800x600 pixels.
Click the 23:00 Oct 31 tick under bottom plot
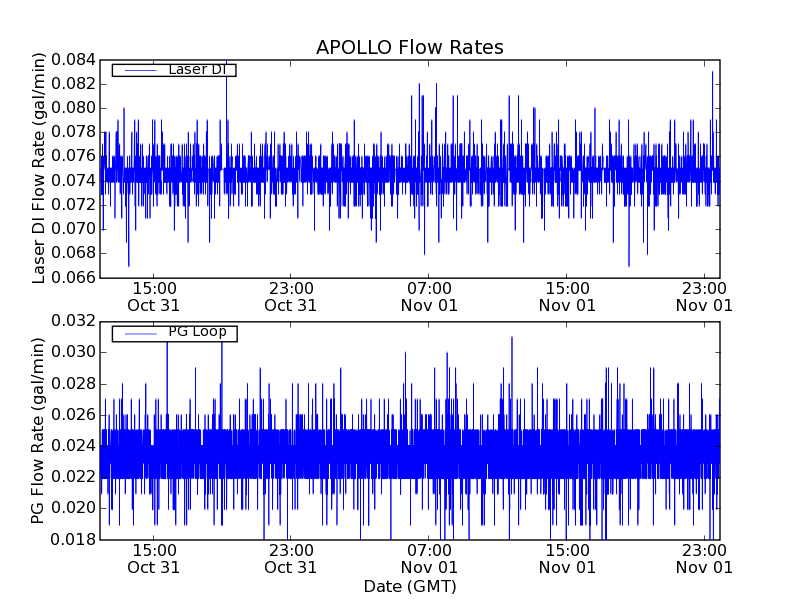pyautogui.click(x=291, y=558)
